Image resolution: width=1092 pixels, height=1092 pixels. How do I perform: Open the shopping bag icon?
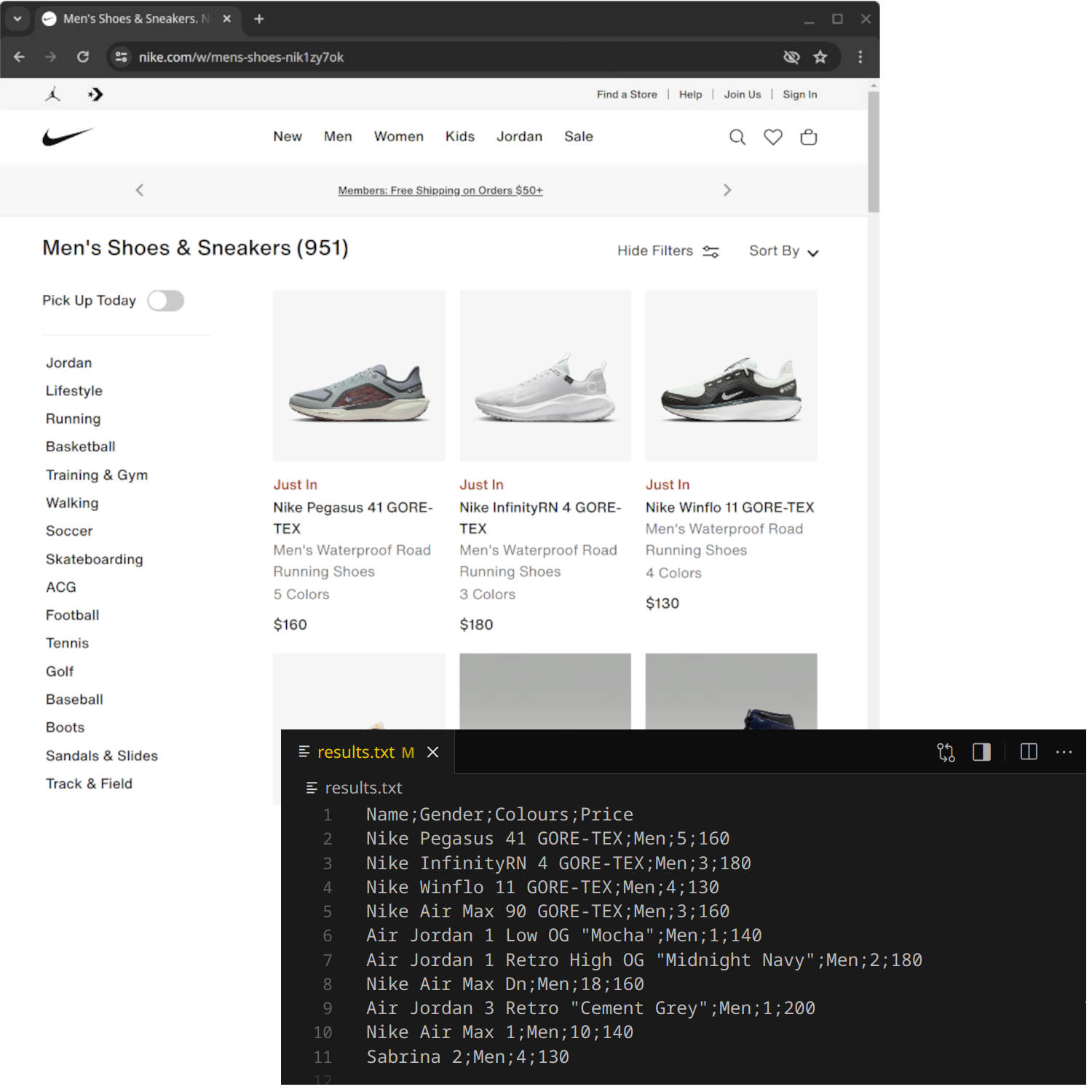808,137
